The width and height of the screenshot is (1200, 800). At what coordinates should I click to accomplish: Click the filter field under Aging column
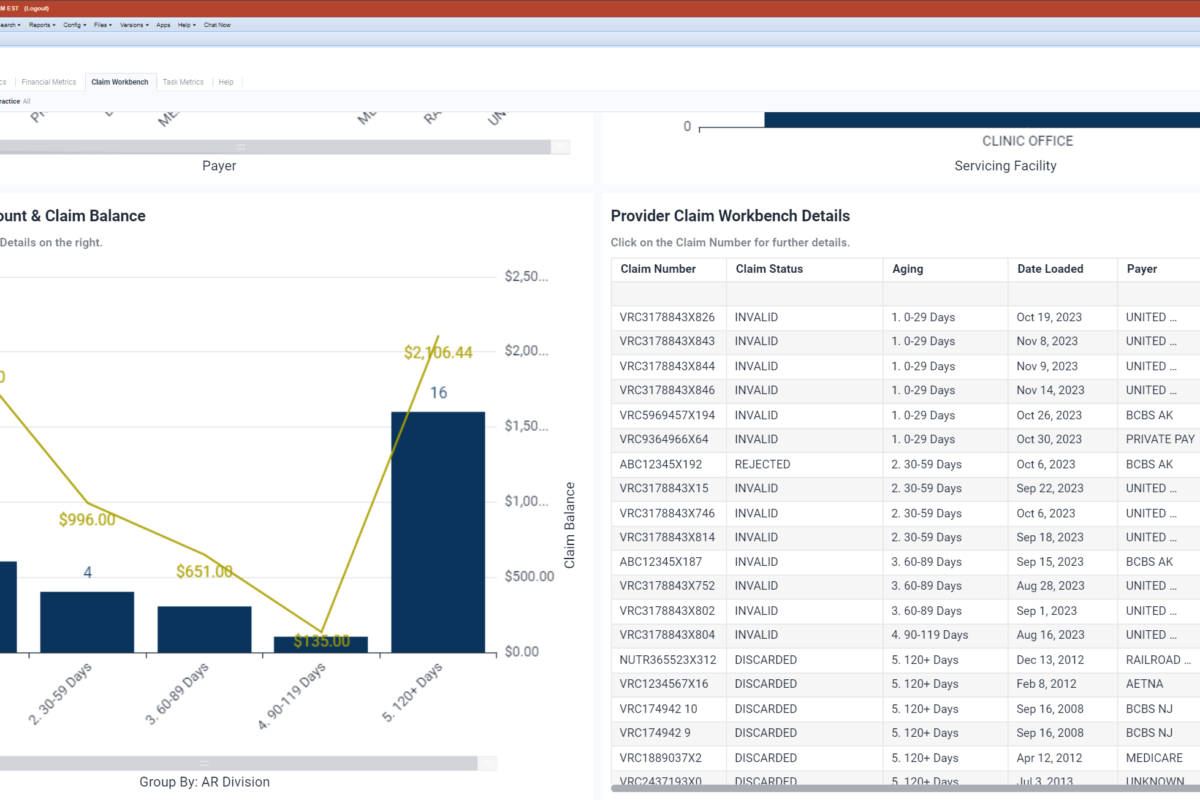(x=944, y=294)
